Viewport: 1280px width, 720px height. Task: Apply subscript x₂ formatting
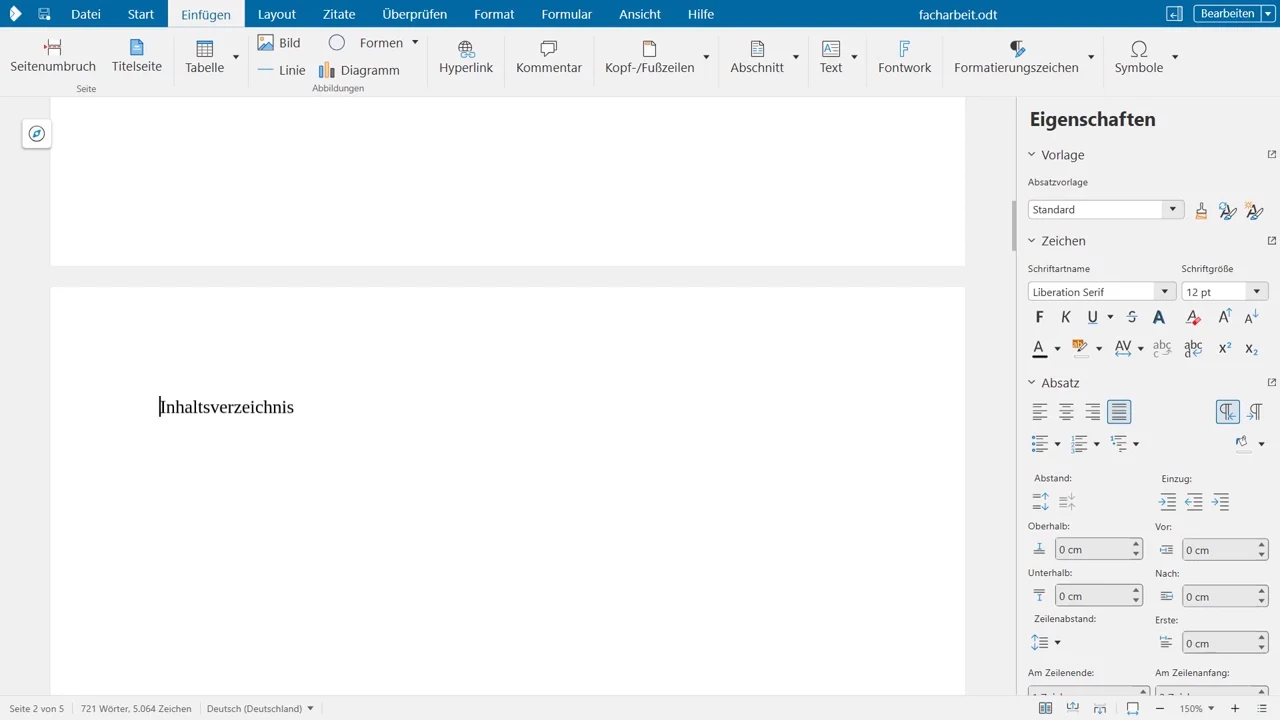[1251, 348]
